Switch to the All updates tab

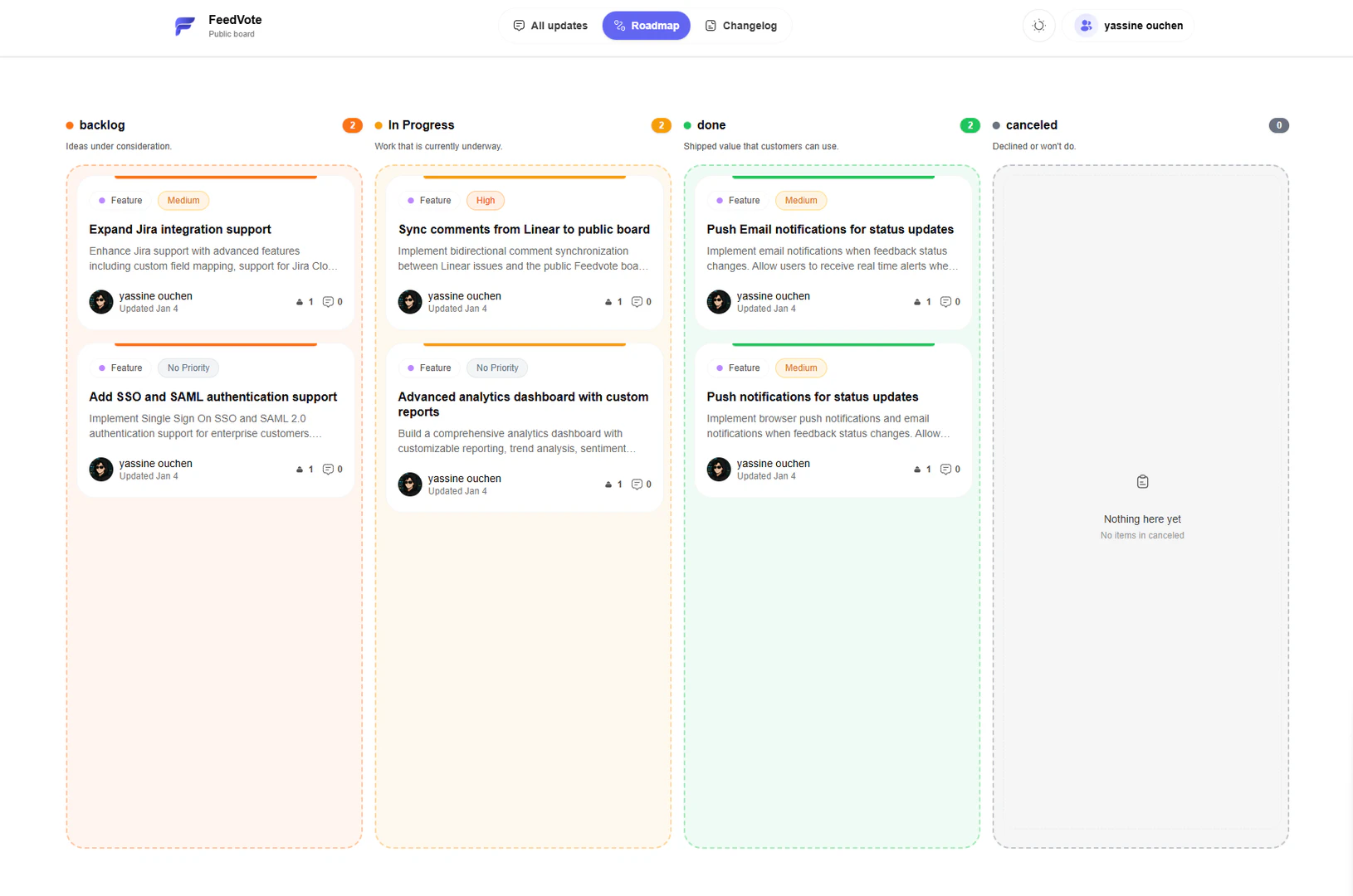coord(550,26)
